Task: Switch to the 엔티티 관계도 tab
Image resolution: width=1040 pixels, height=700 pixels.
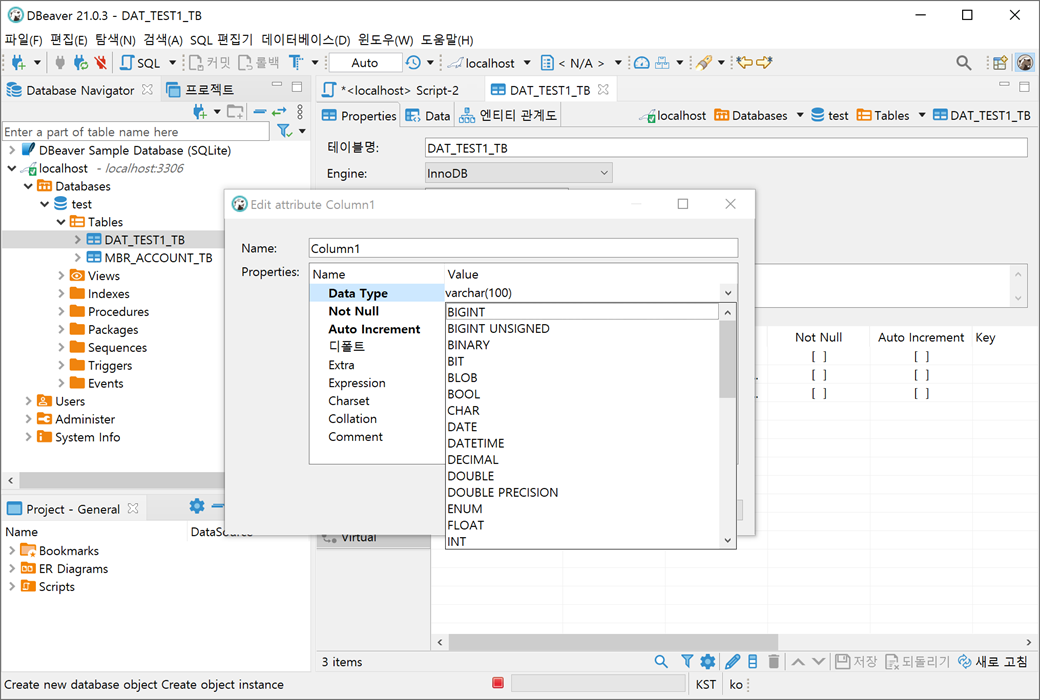Action: [508, 115]
